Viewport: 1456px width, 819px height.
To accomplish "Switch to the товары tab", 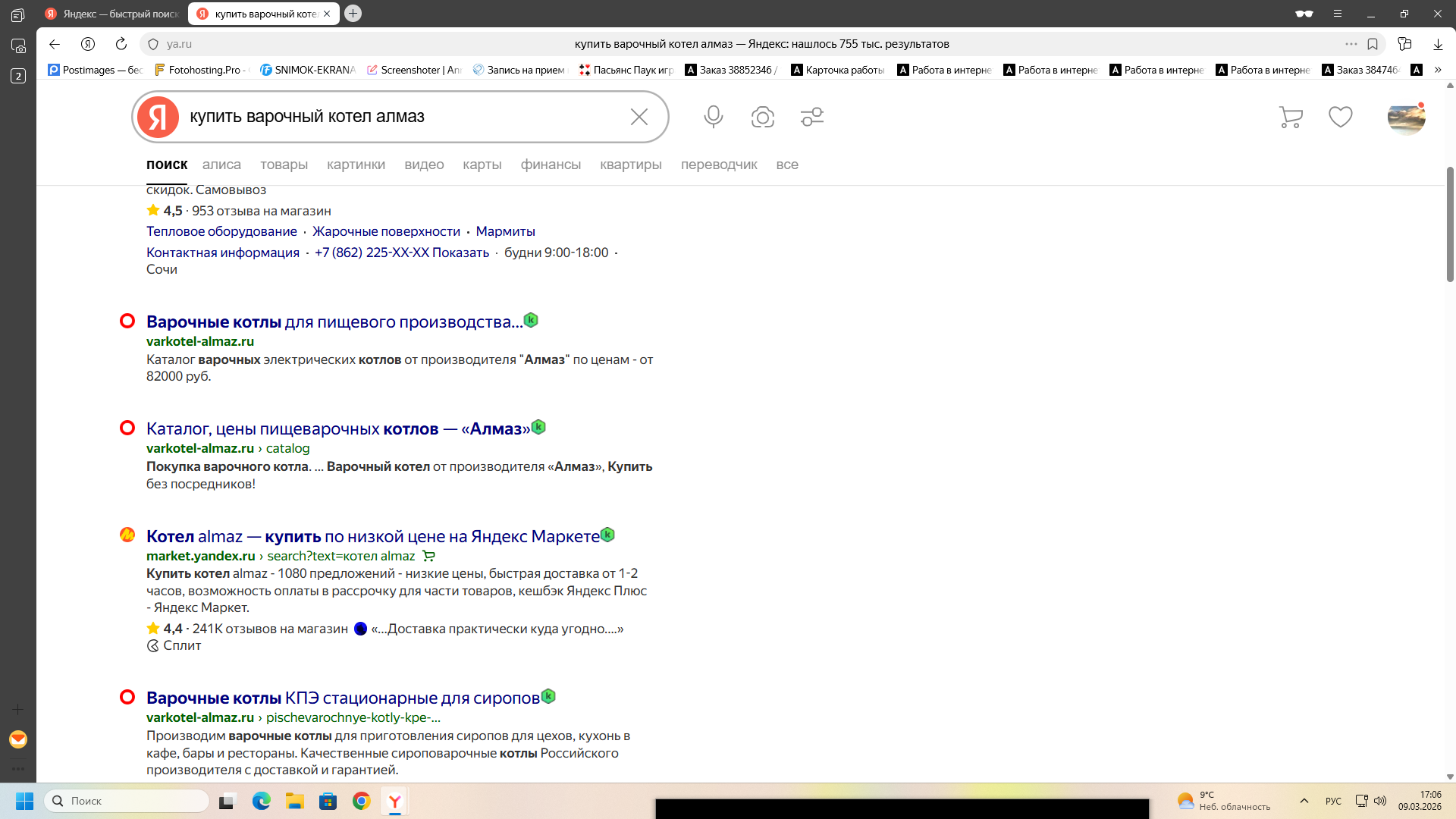I will tap(284, 165).
